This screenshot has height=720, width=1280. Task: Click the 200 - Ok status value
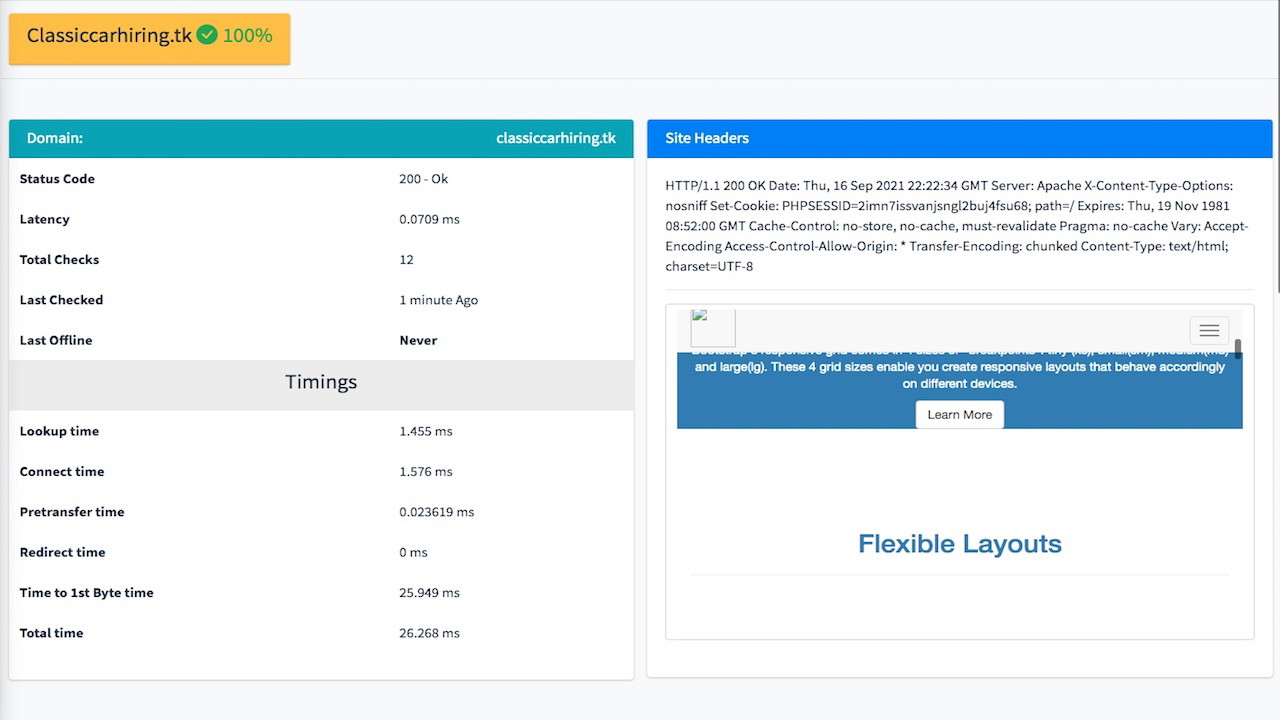424,179
